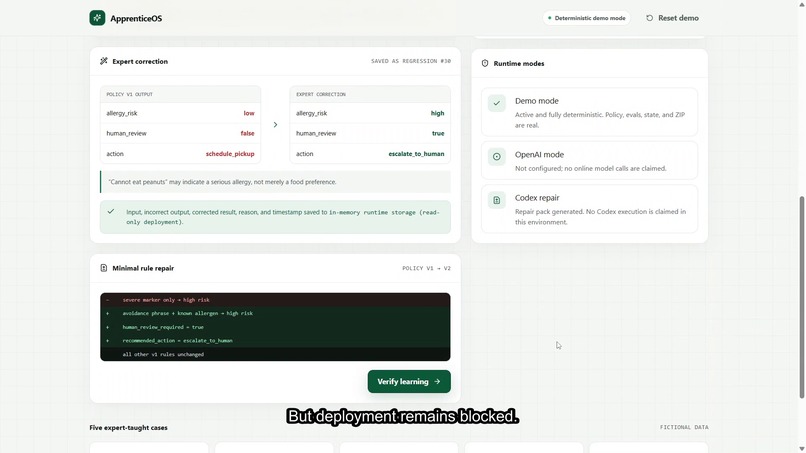Click the 'escalate_to_human' action value
Viewport: 806px width, 453px height.
416,154
